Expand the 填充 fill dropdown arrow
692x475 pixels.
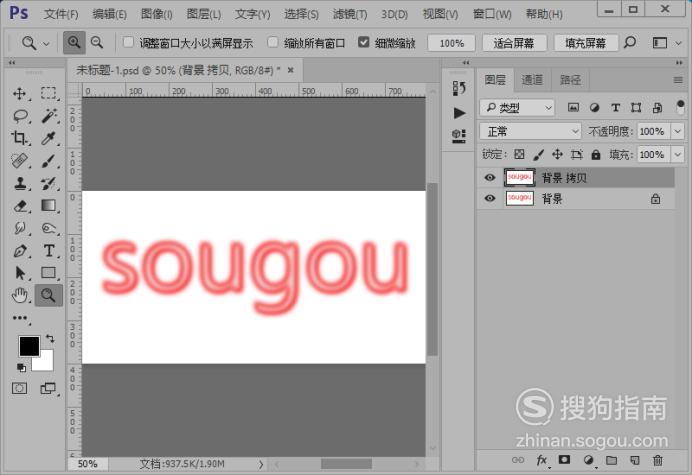[x=677, y=155]
